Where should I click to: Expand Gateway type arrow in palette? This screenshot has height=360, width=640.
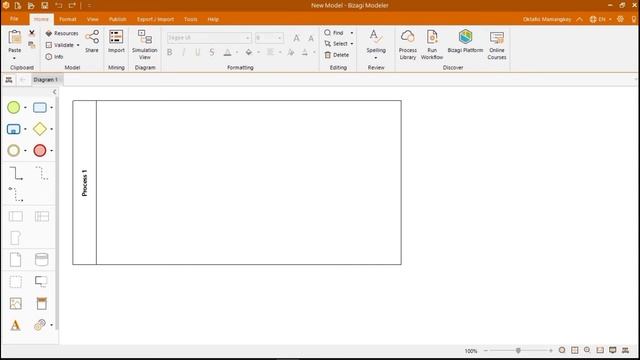point(51,129)
